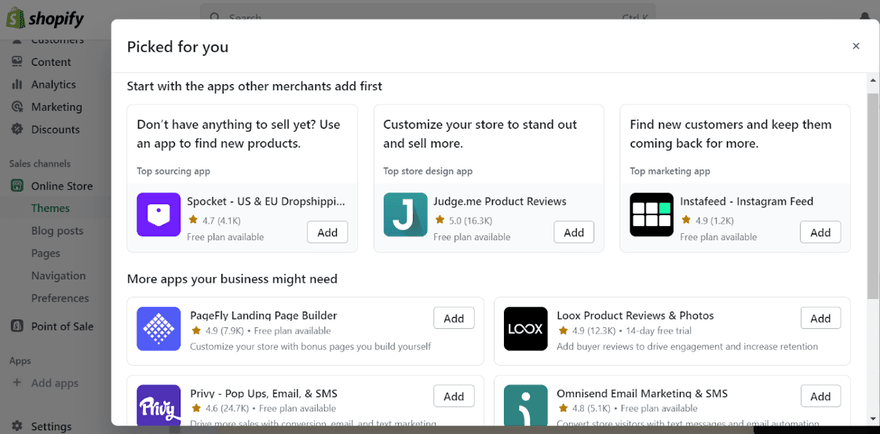Click the Omnisend app icon
Image resolution: width=880 pixels, height=434 pixels.
(525, 404)
